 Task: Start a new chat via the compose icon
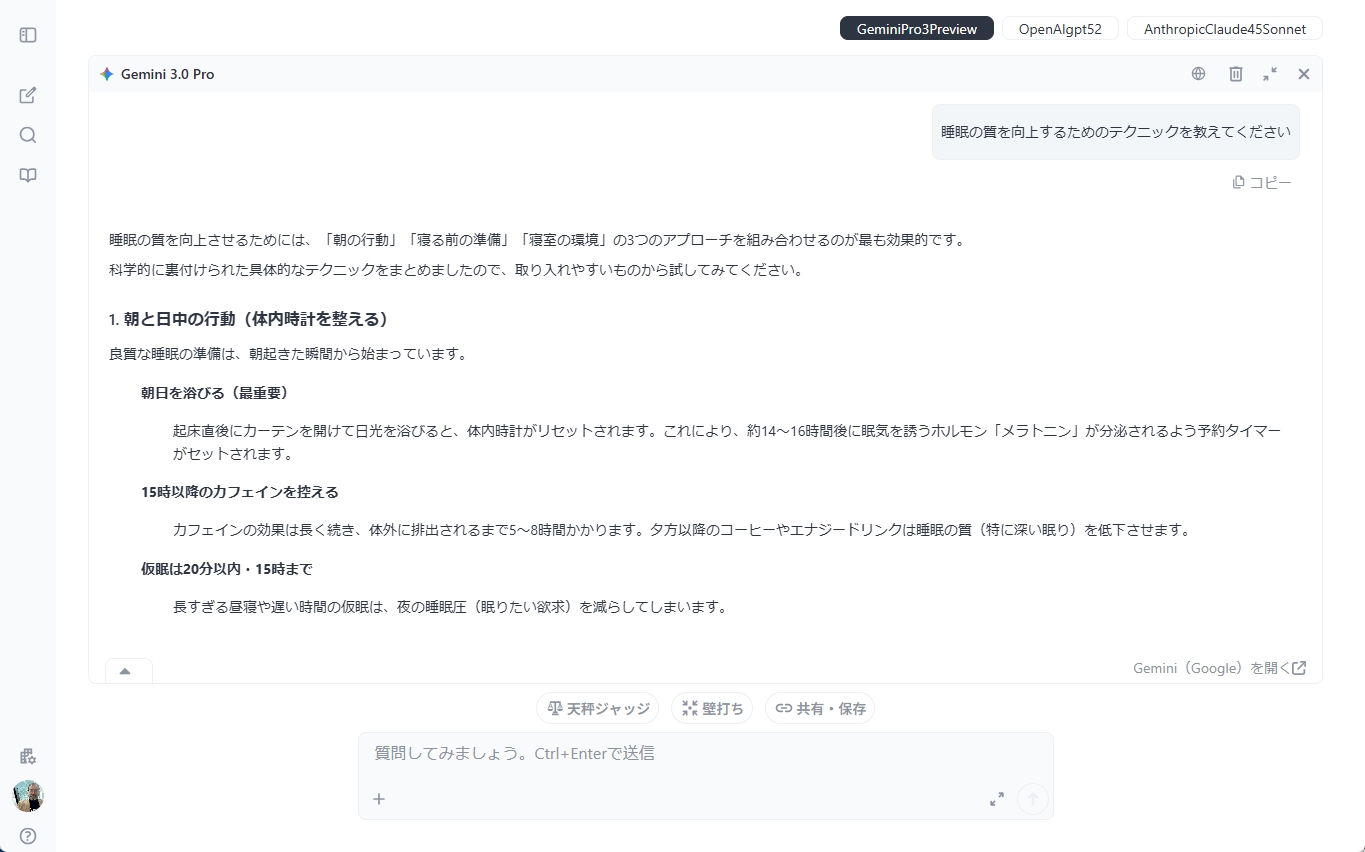click(x=27, y=95)
